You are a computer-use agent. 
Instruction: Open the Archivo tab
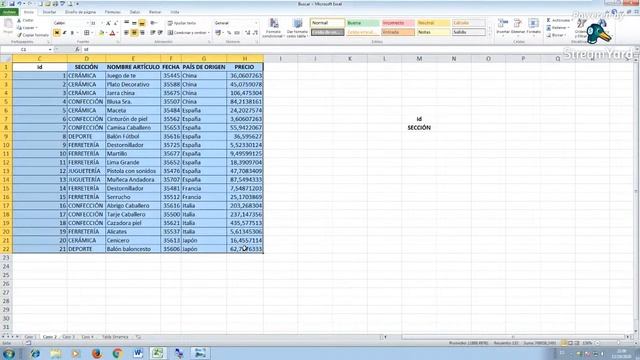(x=9, y=12)
